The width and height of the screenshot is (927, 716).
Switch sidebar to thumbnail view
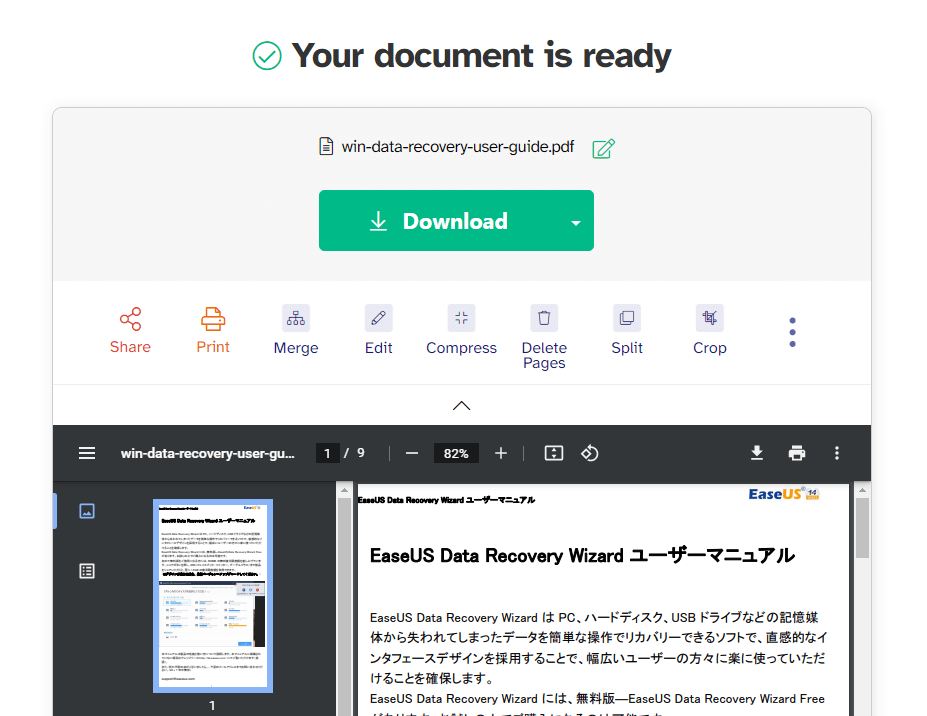[87, 511]
